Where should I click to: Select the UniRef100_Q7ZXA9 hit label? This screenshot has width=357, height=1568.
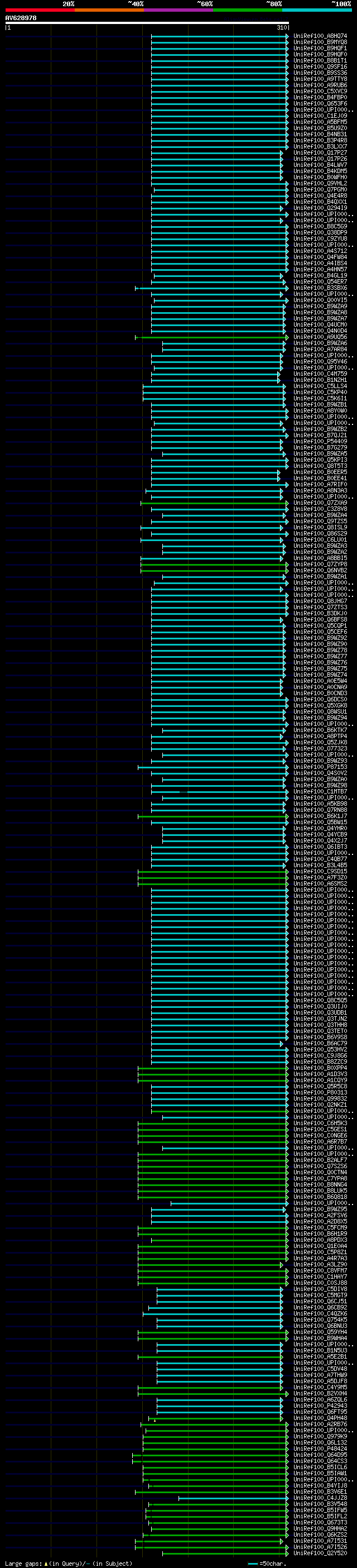(321, 503)
